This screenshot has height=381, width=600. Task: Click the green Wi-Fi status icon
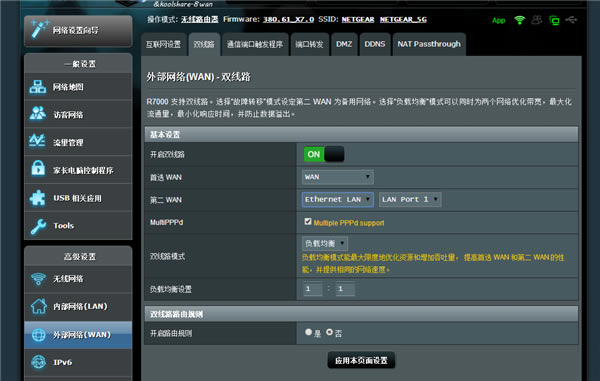pos(520,20)
